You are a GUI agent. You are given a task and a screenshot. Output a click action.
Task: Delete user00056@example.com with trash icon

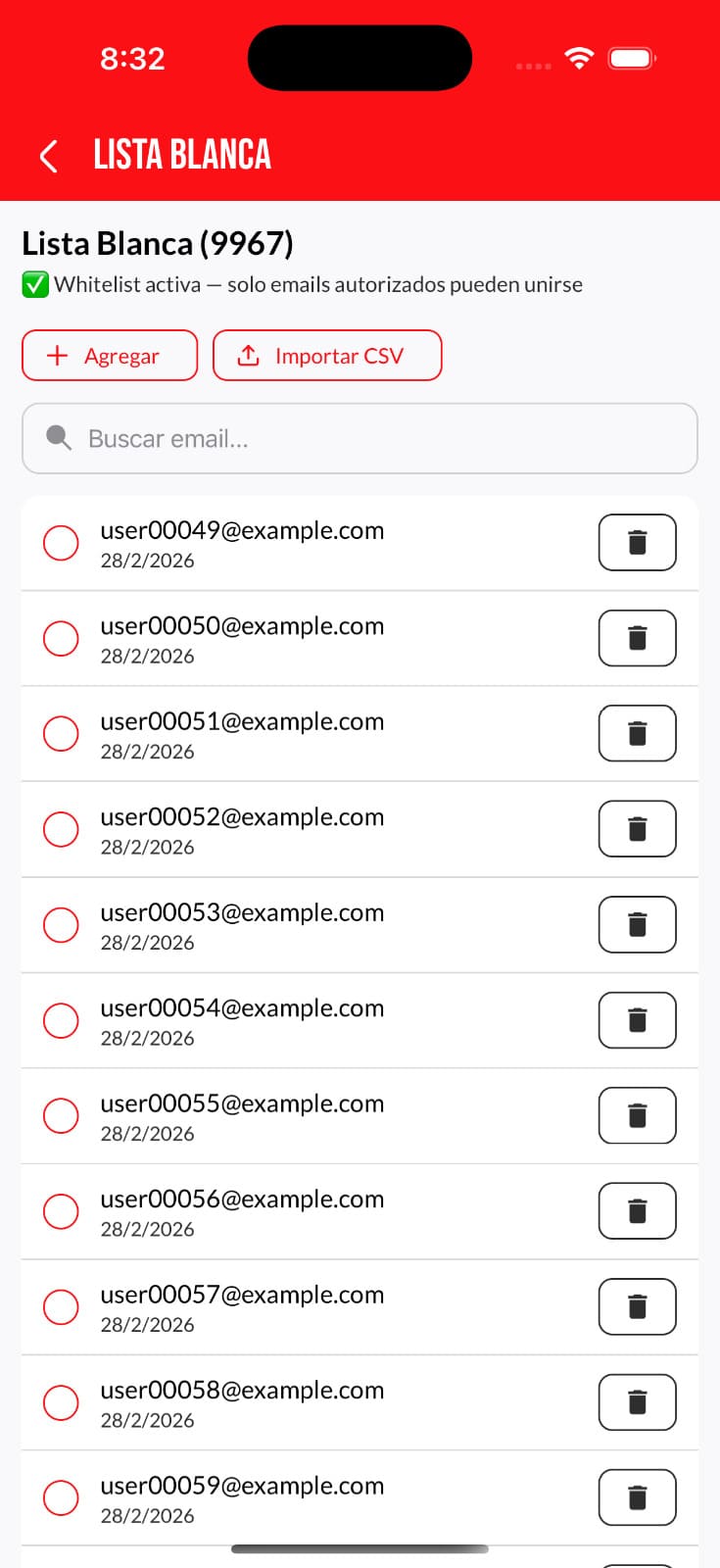pyautogui.click(x=637, y=1211)
